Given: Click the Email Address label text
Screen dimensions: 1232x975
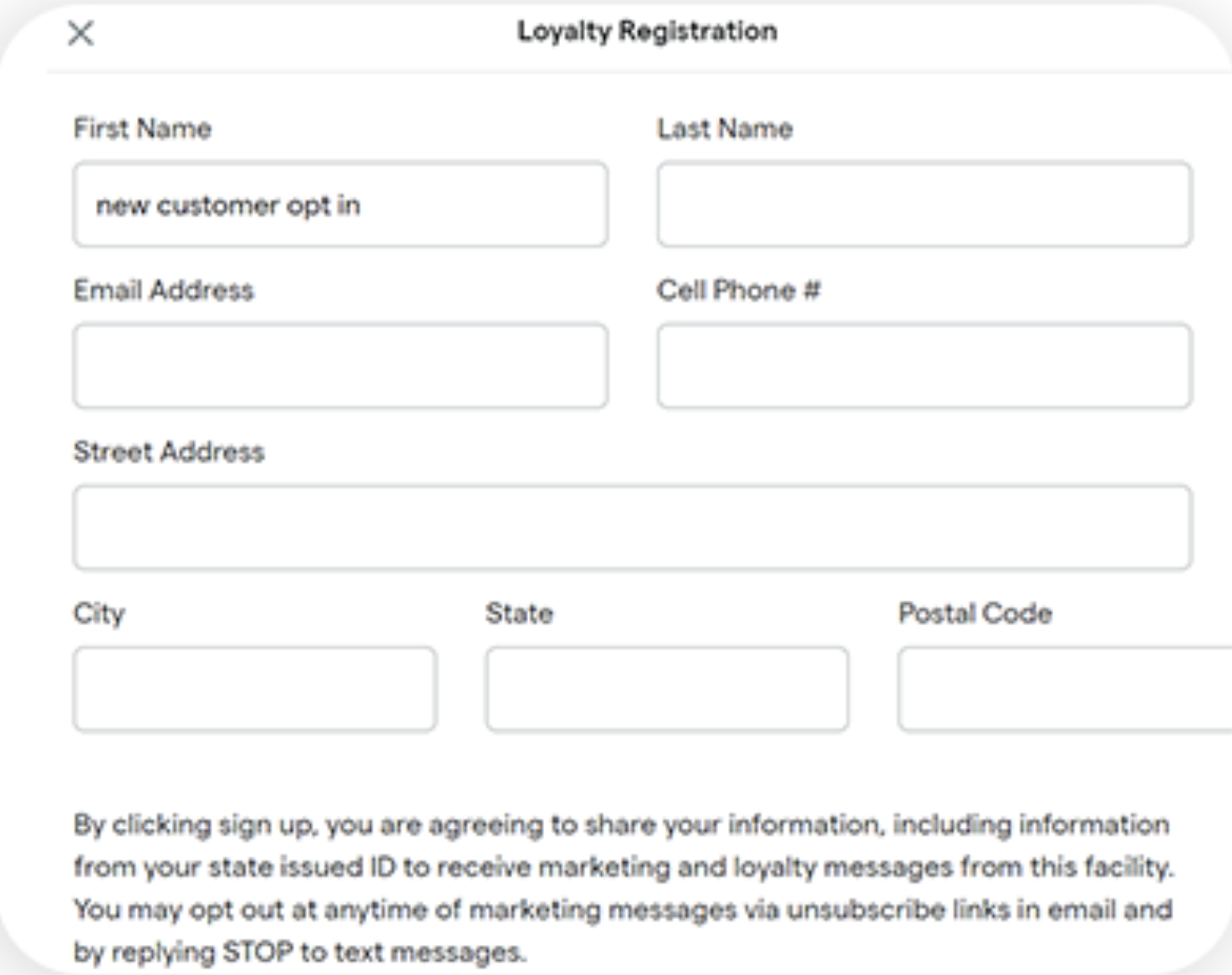Looking at the screenshot, I should pos(164,290).
